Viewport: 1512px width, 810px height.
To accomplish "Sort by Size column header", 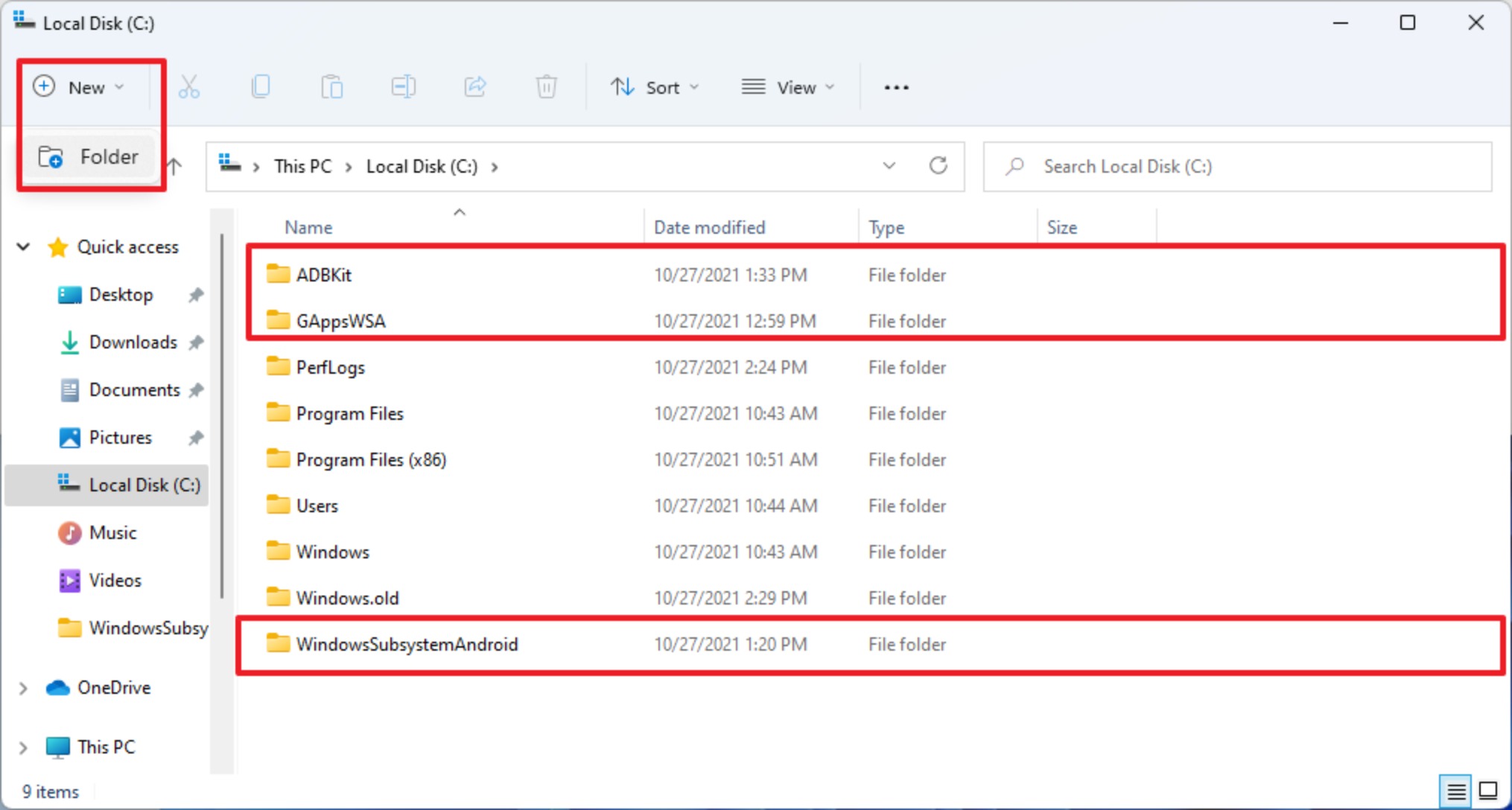I will pyautogui.click(x=1061, y=227).
